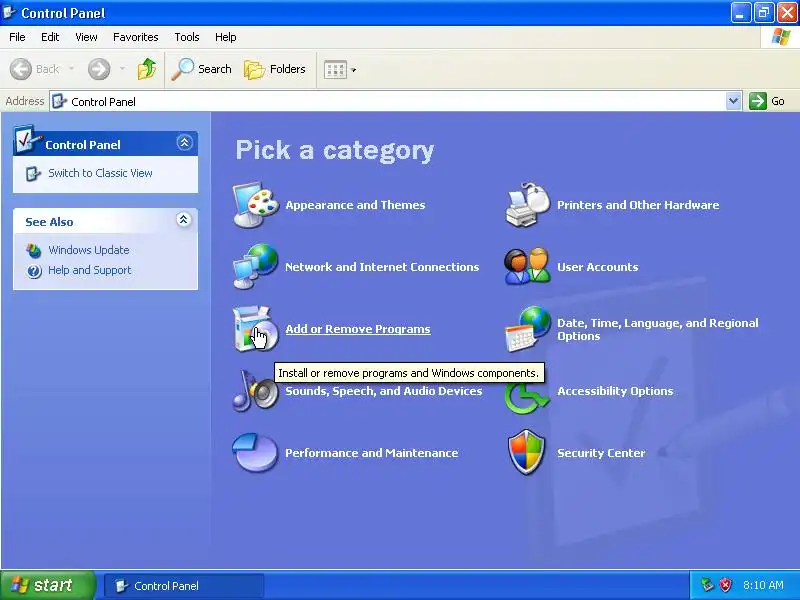Click the Views toolbar icon
This screenshot has width=800, height=600.
[335, 69]
